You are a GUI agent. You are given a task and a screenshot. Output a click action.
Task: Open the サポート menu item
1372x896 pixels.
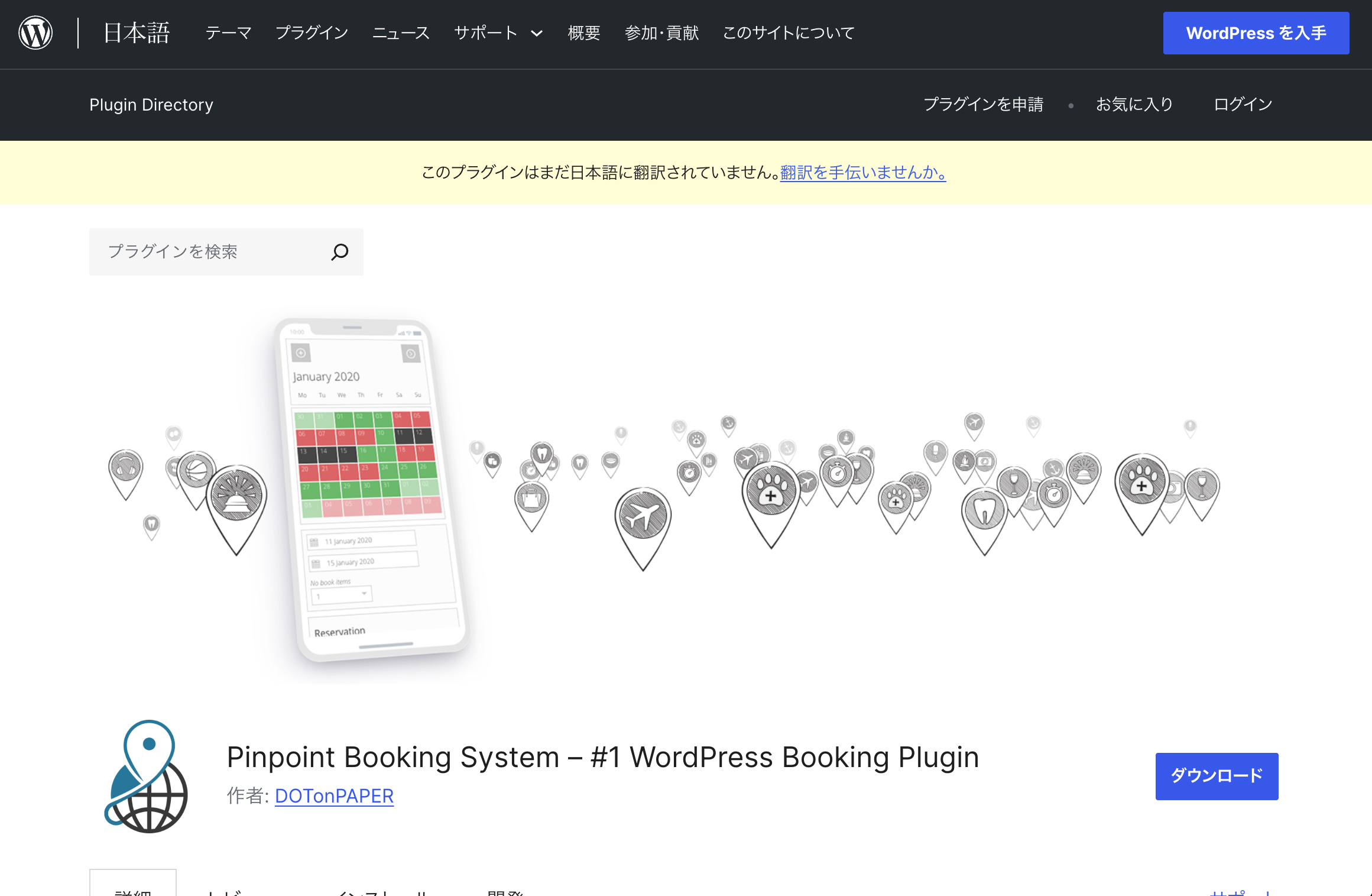(x=486, y=33)
